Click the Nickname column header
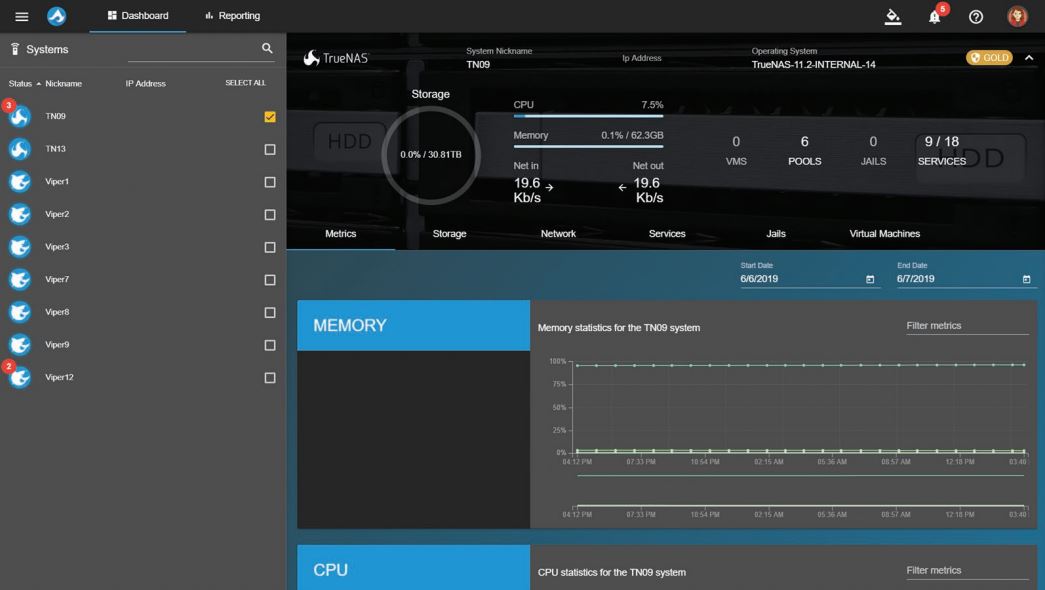Screen dimensions: 1045x590 63,83
